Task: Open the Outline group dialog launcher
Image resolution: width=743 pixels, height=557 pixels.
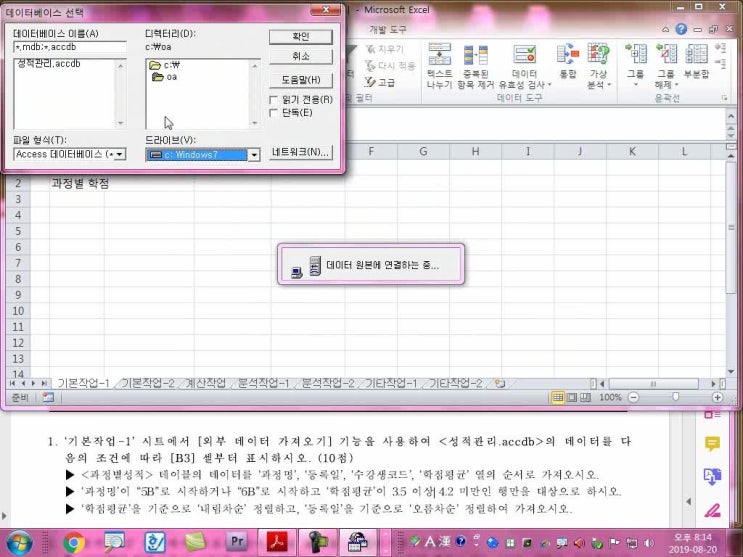Action: (724, 98)
